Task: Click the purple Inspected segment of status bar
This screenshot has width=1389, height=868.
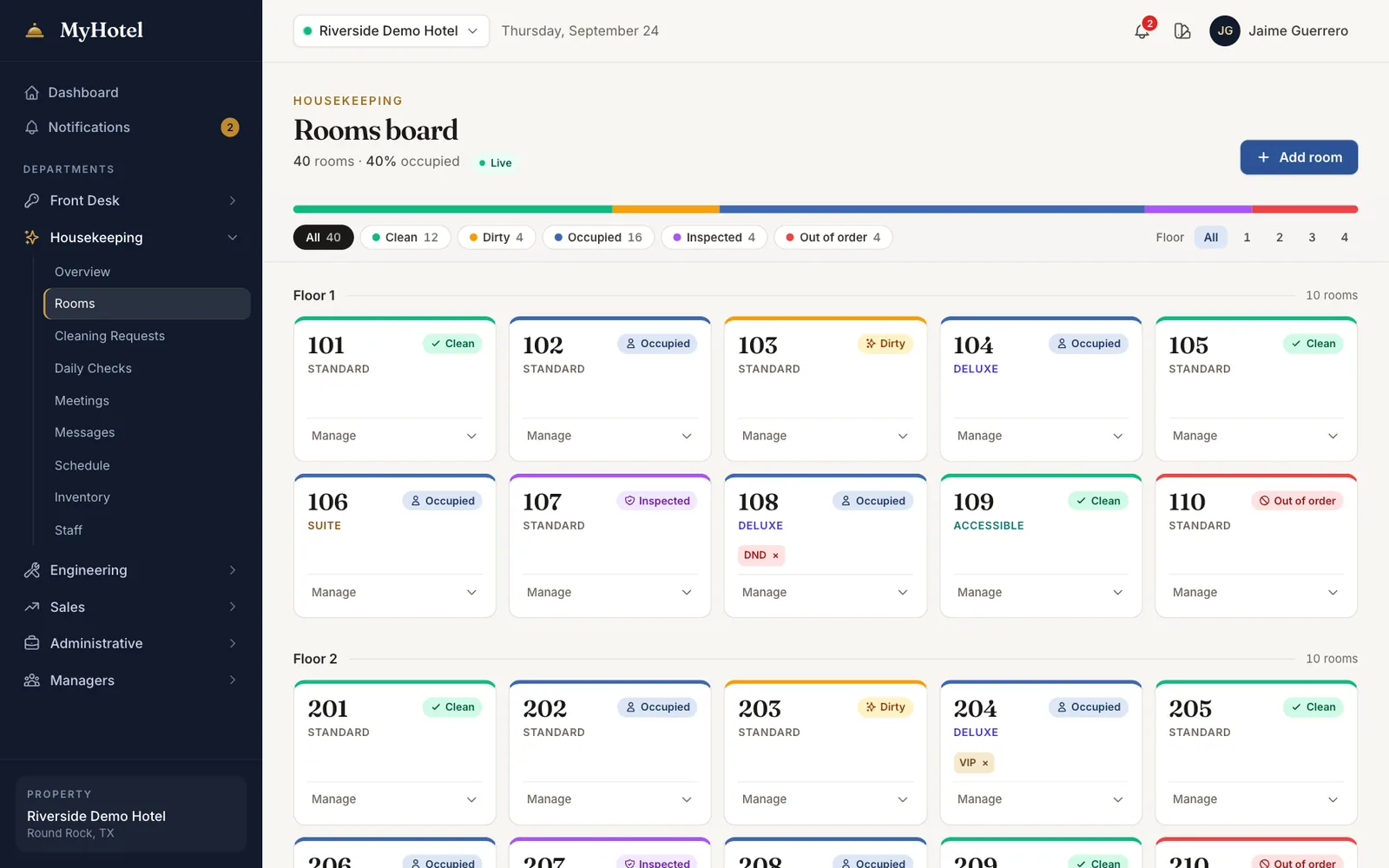Action: coord(1198,209)
